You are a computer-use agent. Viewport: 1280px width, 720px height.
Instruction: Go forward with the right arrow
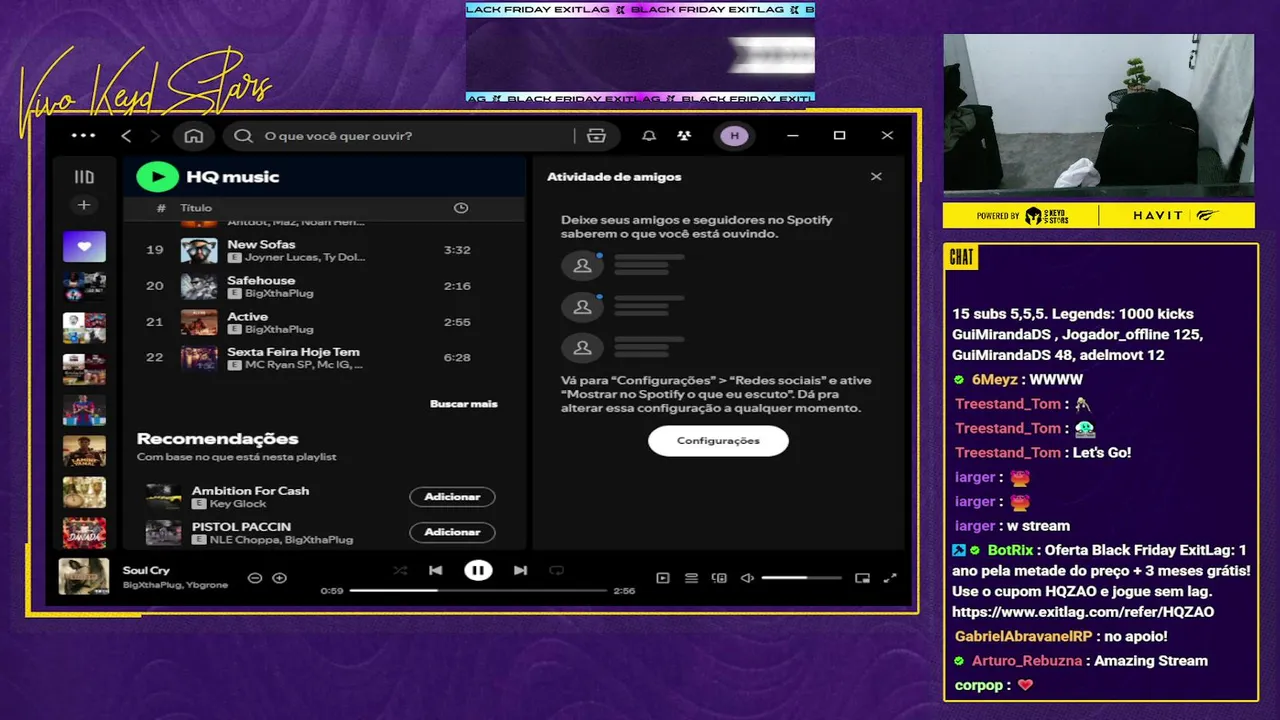click(x=155, y=136)
